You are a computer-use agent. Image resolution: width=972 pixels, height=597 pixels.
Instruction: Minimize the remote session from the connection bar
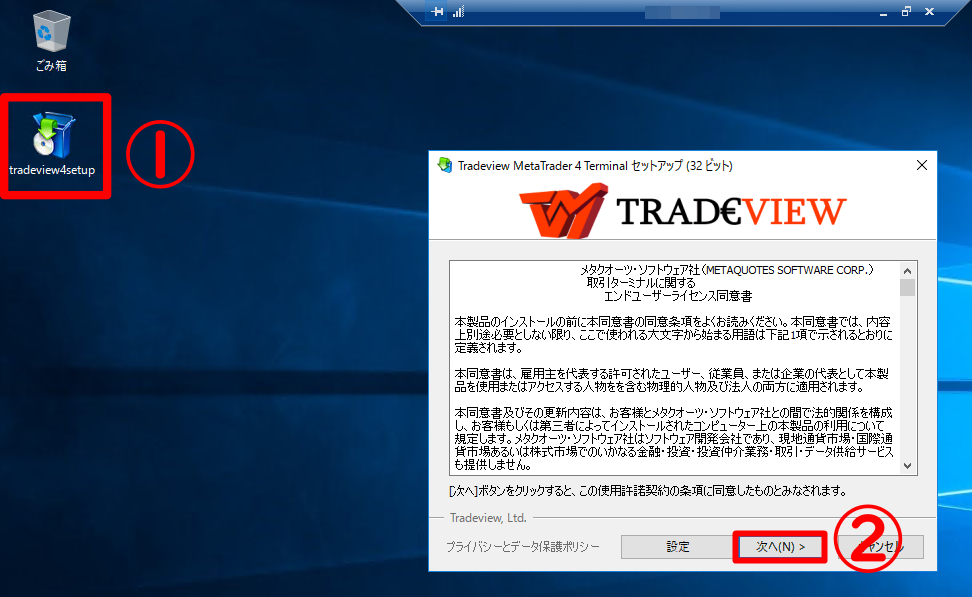point(883,12)
